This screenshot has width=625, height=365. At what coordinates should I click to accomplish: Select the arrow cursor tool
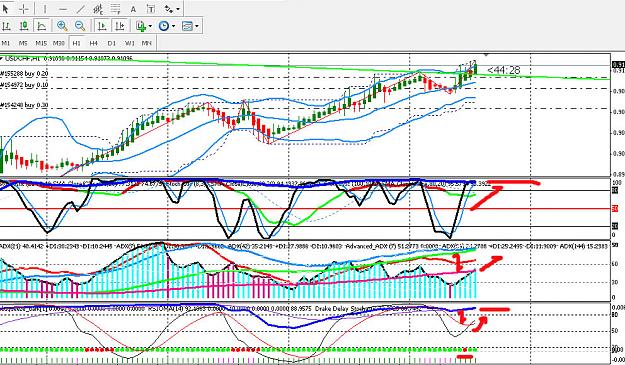coord(6,8)
